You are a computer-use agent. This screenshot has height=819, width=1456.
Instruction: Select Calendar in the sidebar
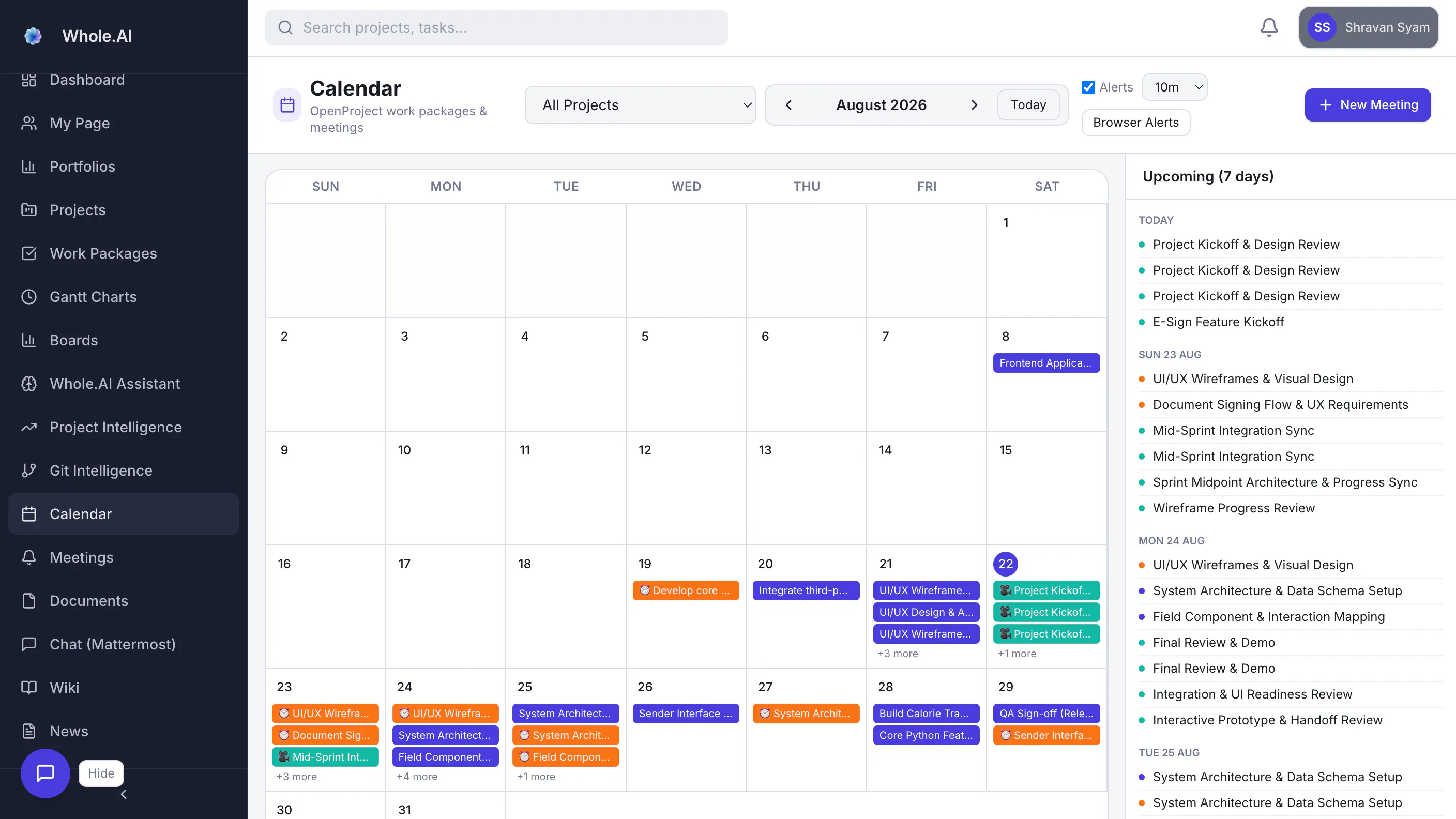(x=124, y=514)
